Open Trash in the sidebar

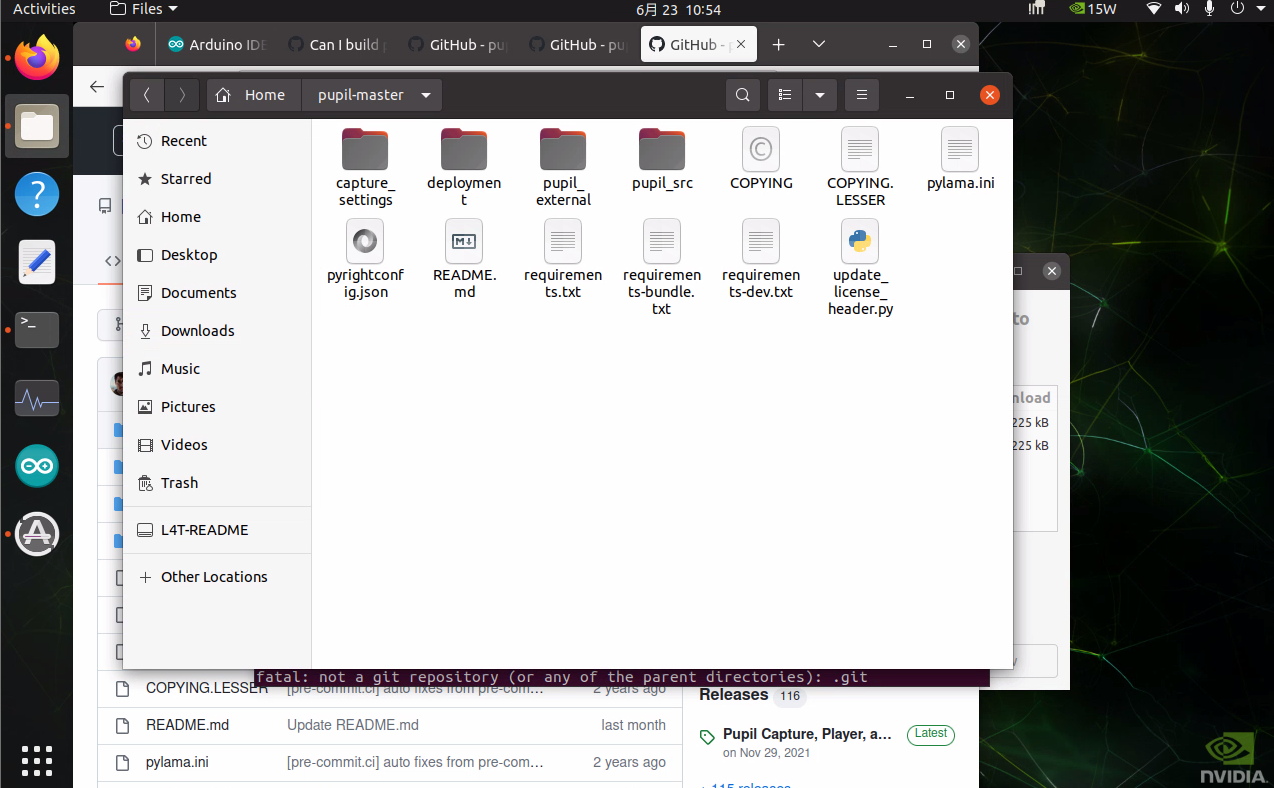pyautogui.click(x=217, y=483)
